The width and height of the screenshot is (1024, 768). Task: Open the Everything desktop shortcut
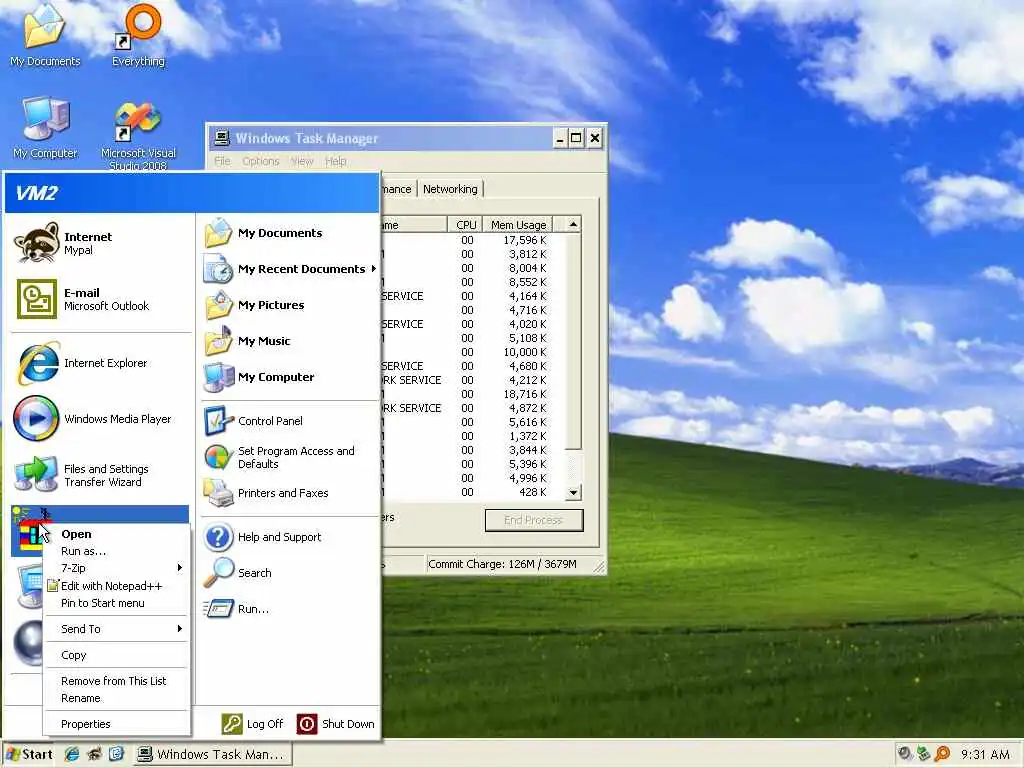click(138, 36)
